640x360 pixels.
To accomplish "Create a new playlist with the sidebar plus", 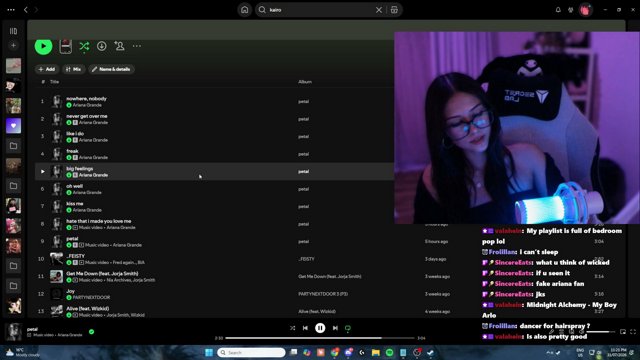I will (x=13, y=45).
